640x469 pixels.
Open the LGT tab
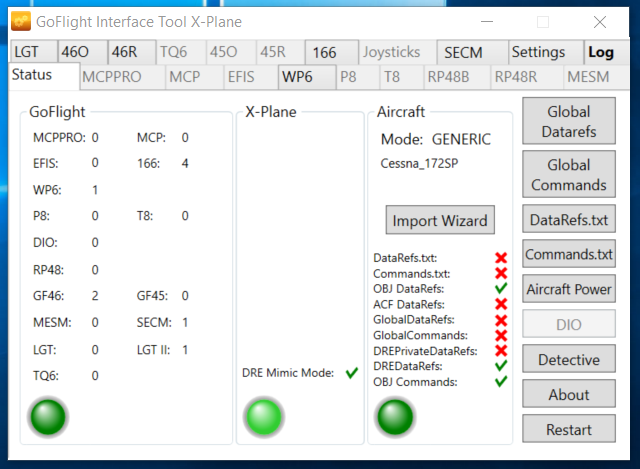(x=33, y=52)
